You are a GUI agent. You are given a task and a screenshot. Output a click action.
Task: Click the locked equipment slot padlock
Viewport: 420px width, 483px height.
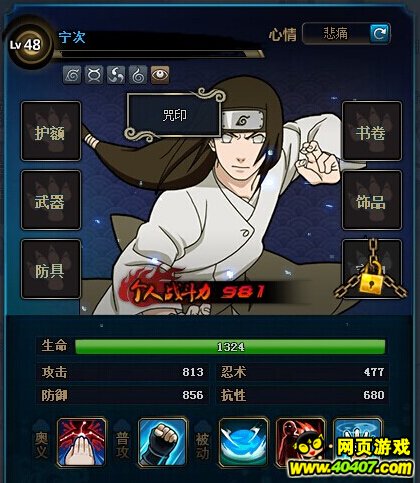point(371,280)
